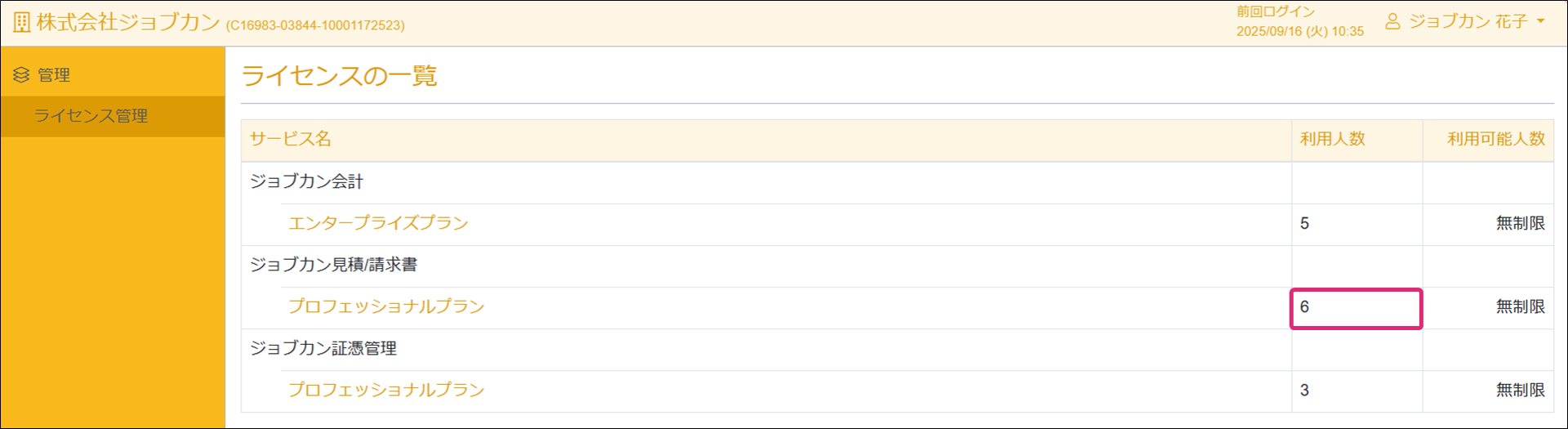Select the ジョブカン証憑管理 service row
This screenshot has width=1568, height=429.
(x=323, y=348)
